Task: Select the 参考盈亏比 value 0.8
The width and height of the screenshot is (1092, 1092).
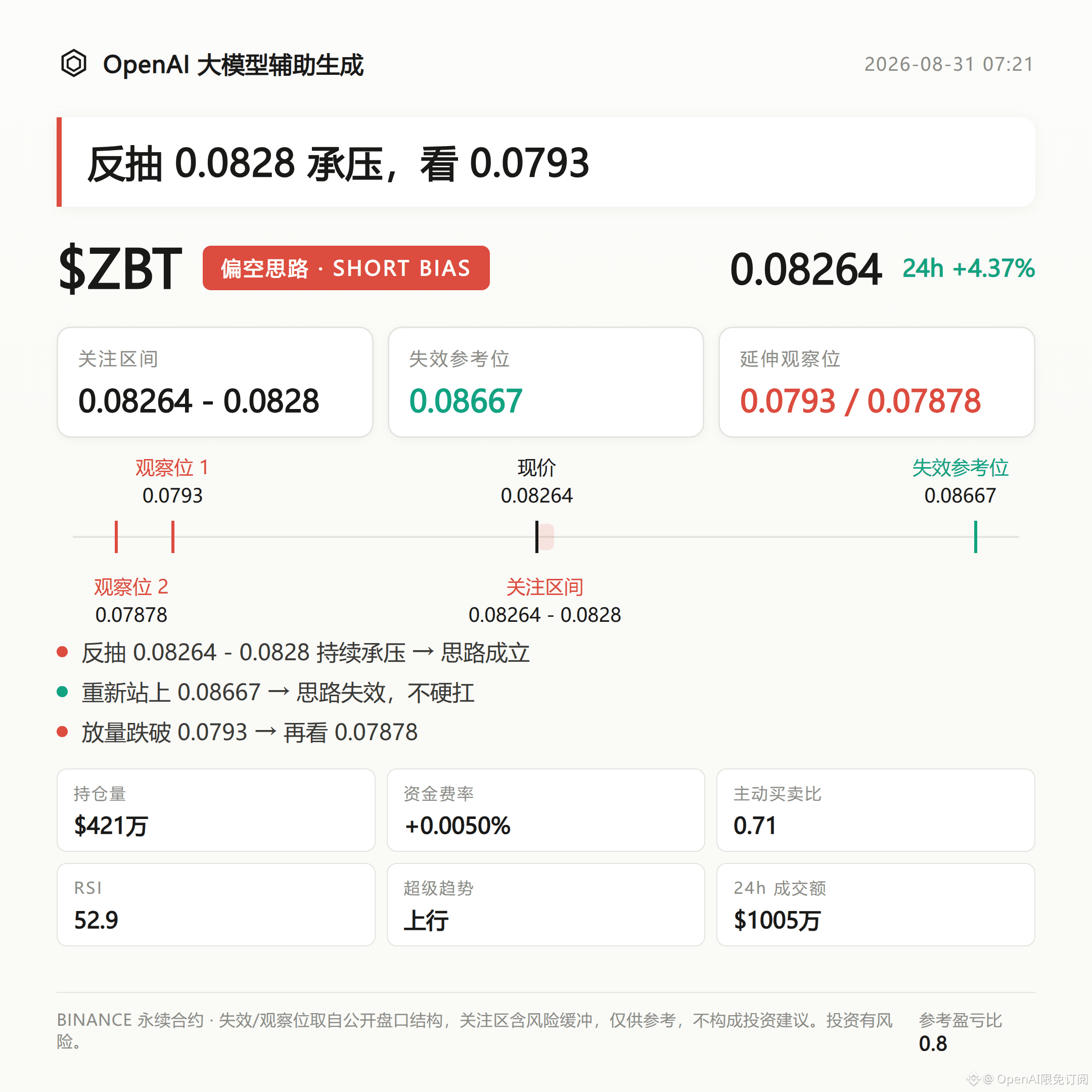Action: [933, 1043]
